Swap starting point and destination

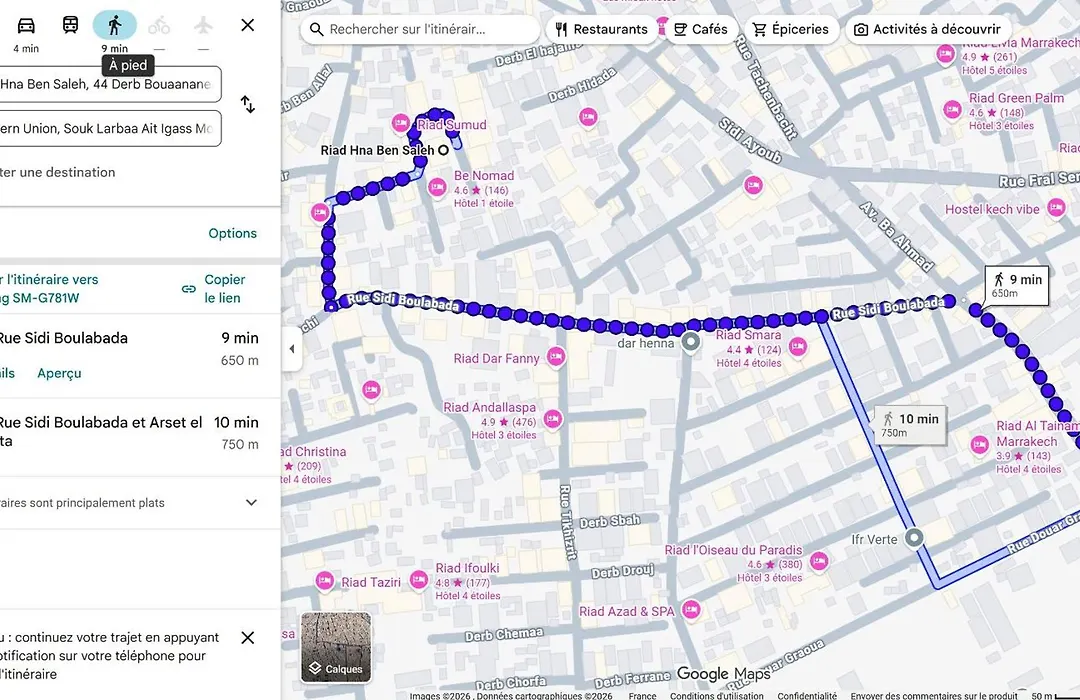click(248, 105)
